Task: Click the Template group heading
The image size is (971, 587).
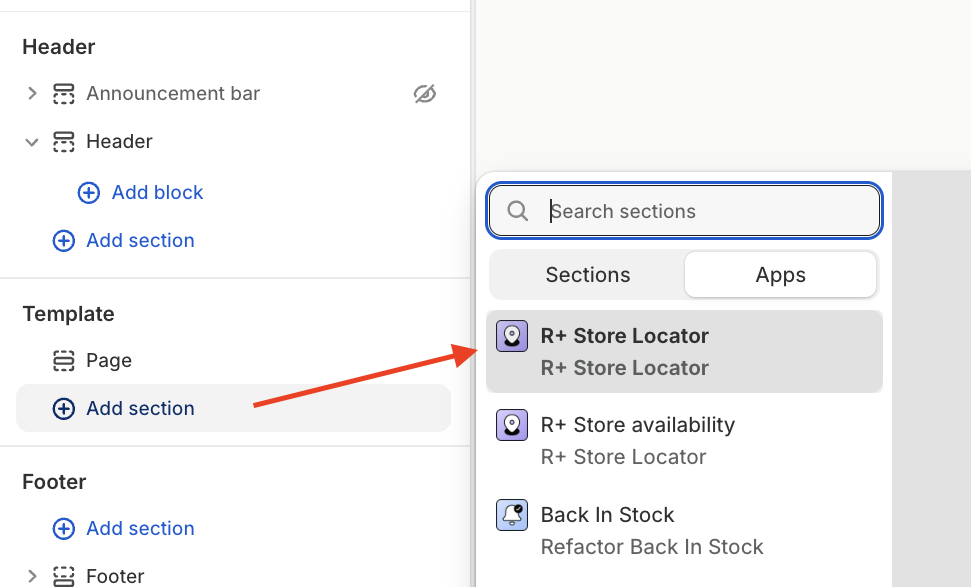Action: [68, 314]
